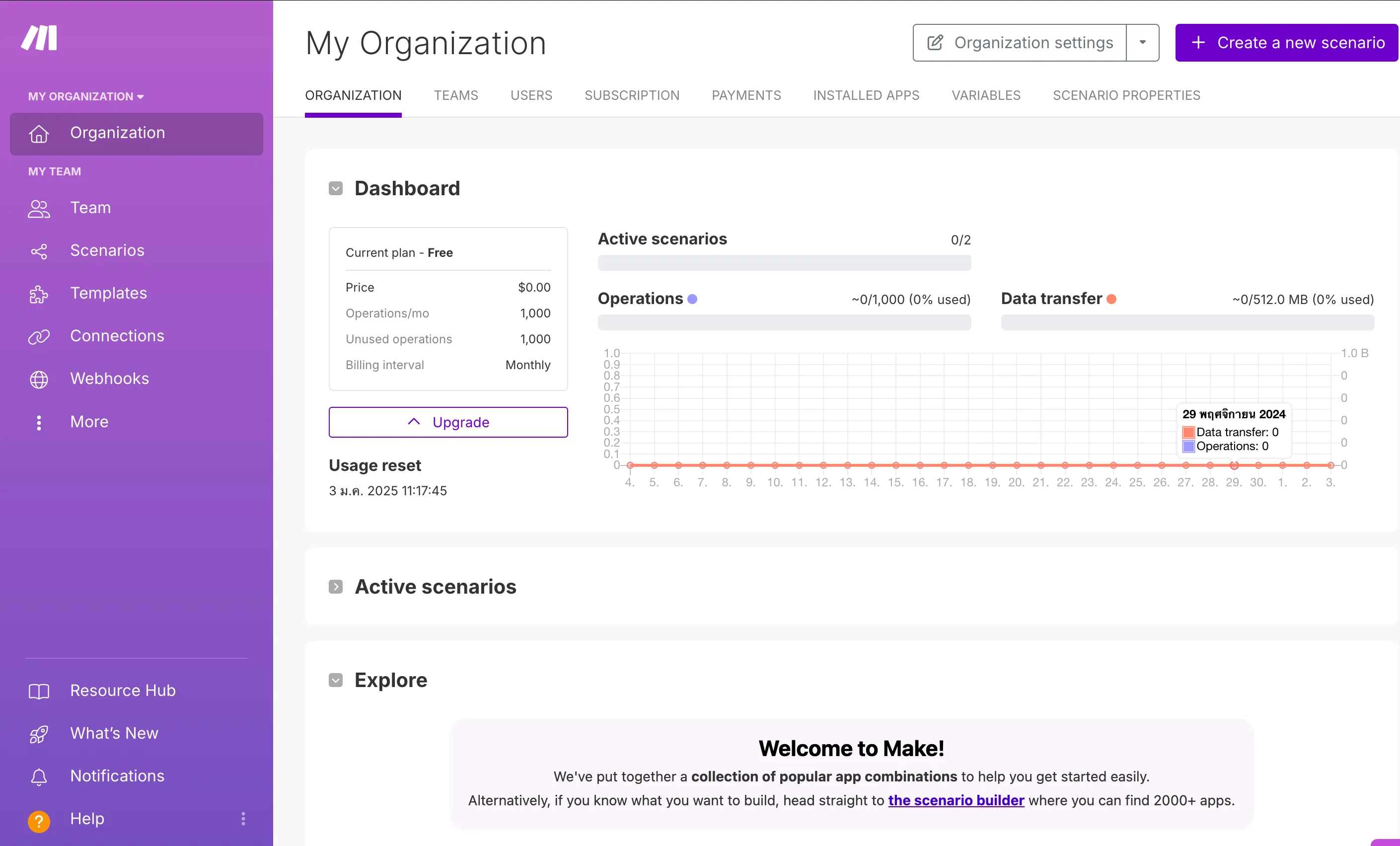Open What's New in the sidebar

click(137, 733)
